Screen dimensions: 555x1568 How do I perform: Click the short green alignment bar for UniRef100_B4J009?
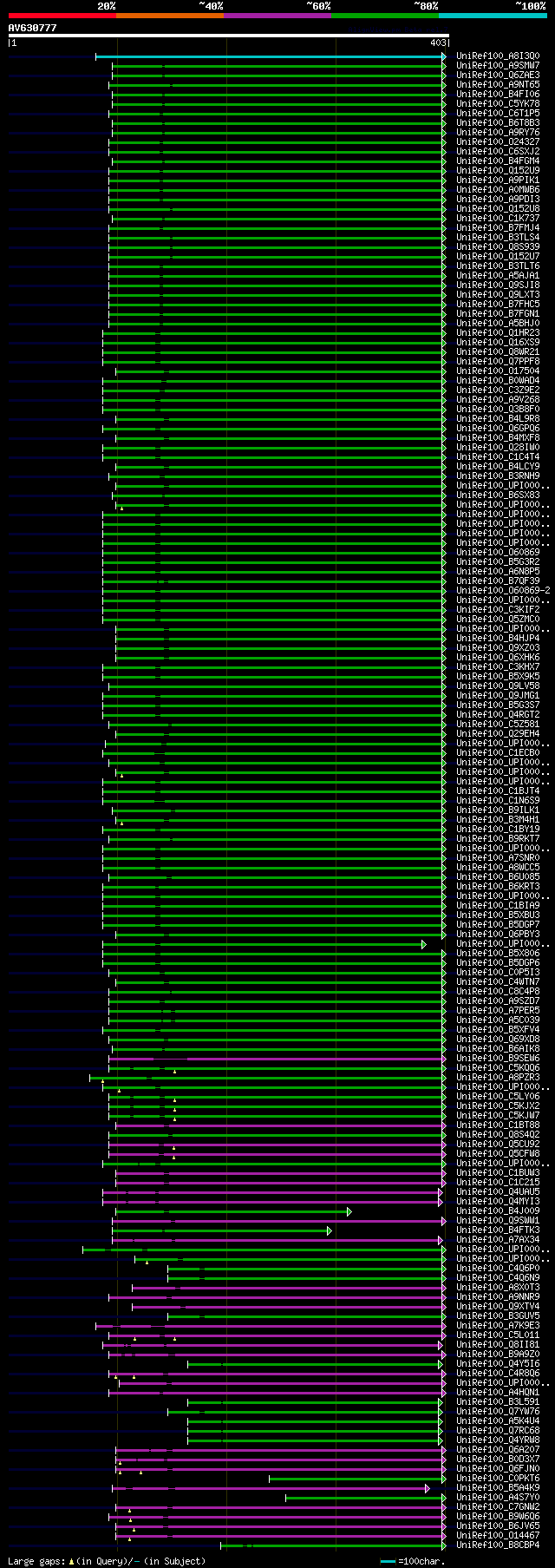pos(232,1211)
